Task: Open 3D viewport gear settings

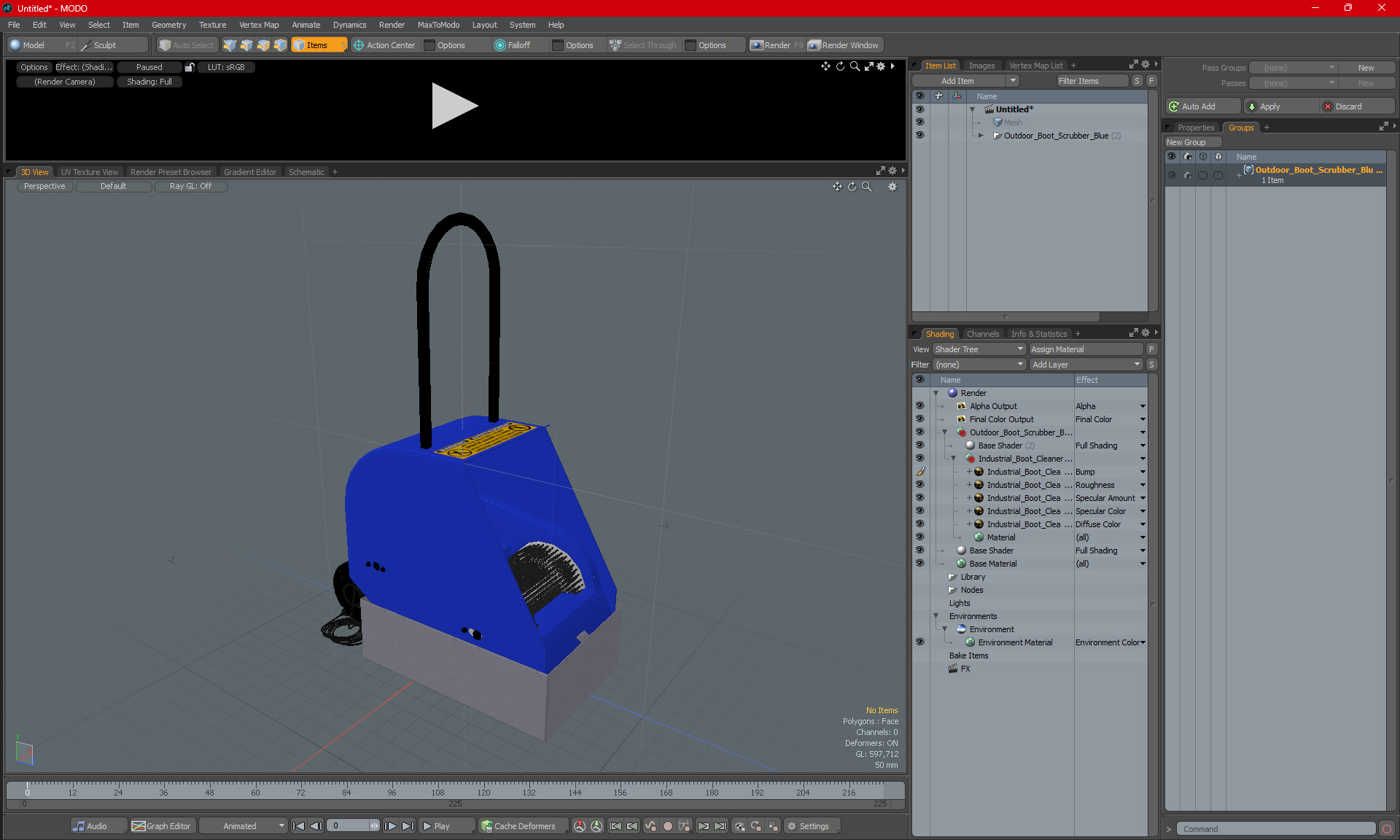Action: [x=892, y=187]
